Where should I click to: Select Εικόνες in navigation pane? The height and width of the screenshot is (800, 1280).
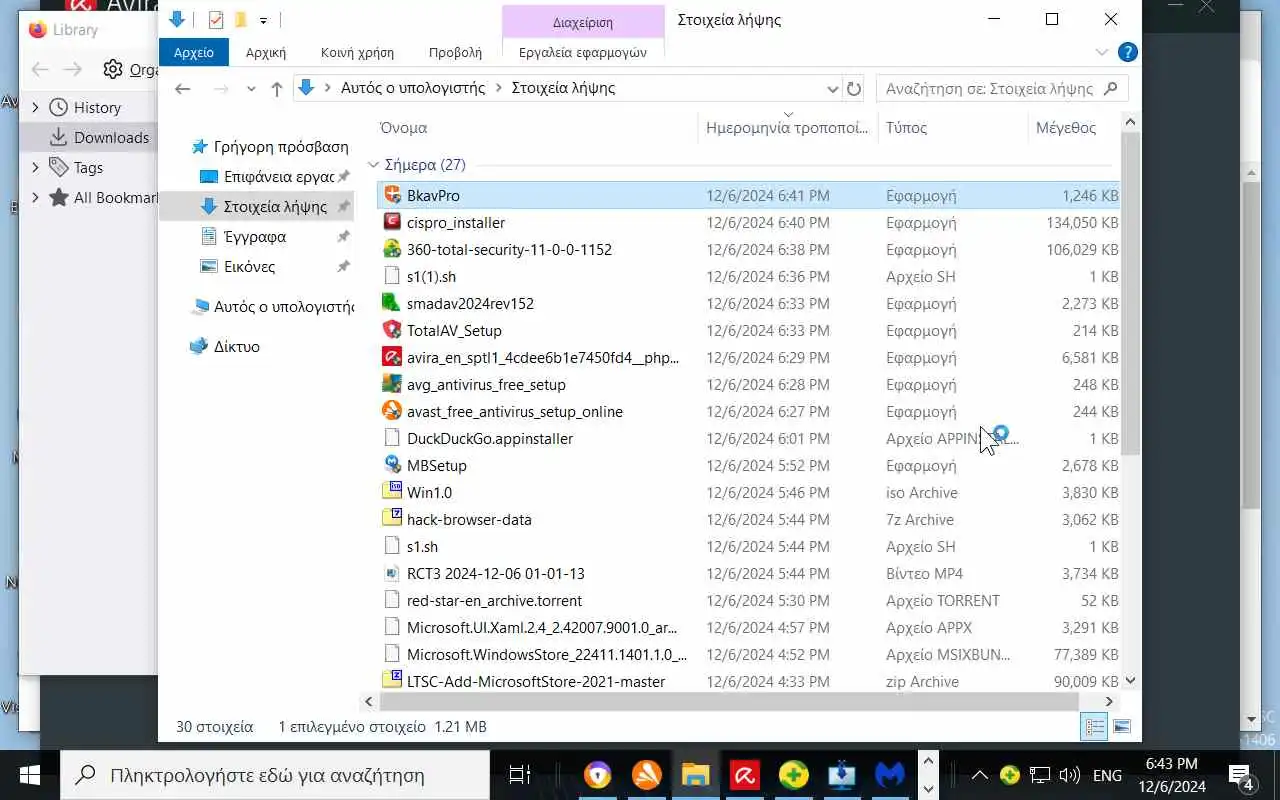tap(249, 267)
